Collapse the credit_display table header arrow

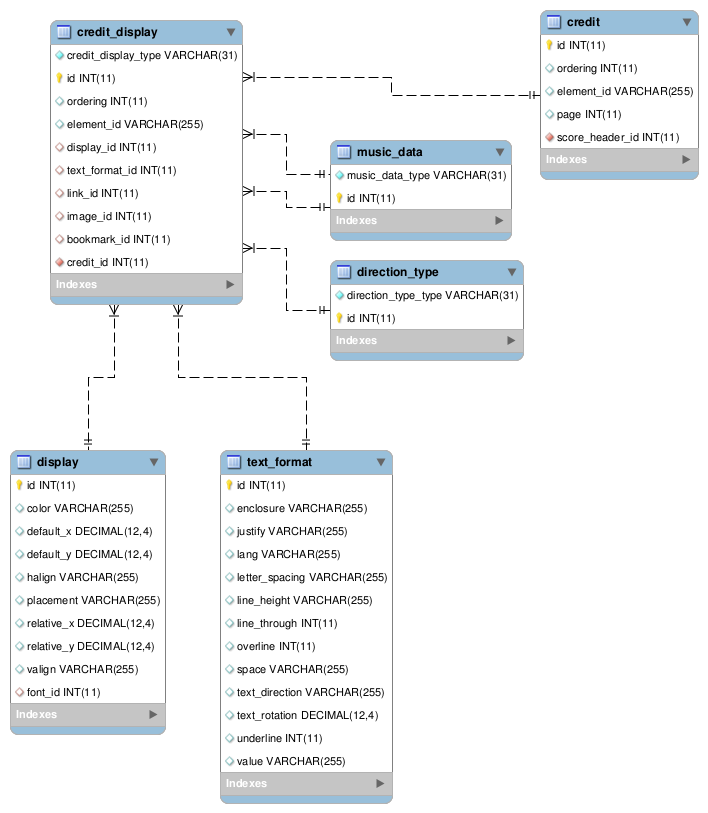231,32
